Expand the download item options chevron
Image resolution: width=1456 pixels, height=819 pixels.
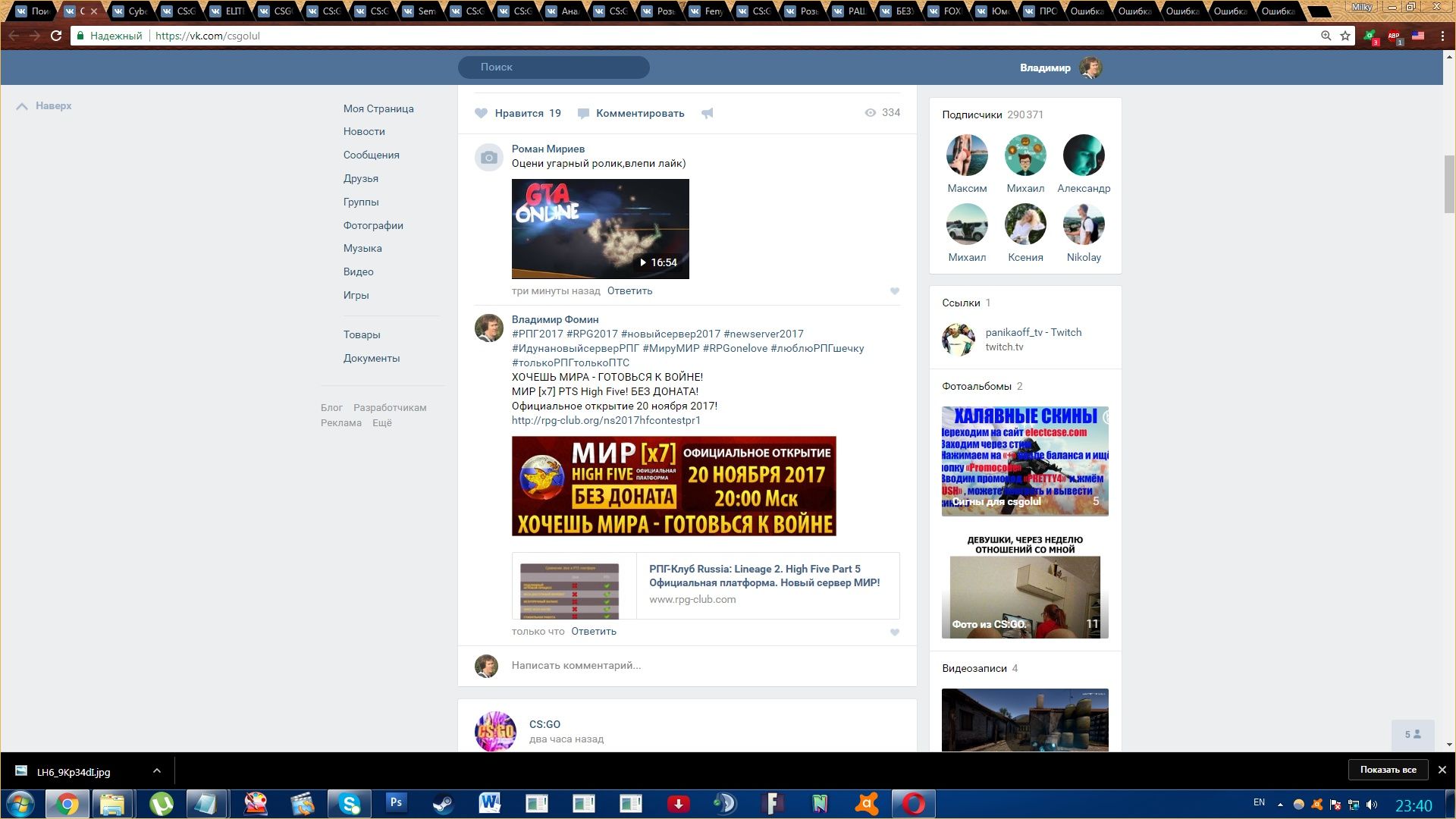[156, 770]
